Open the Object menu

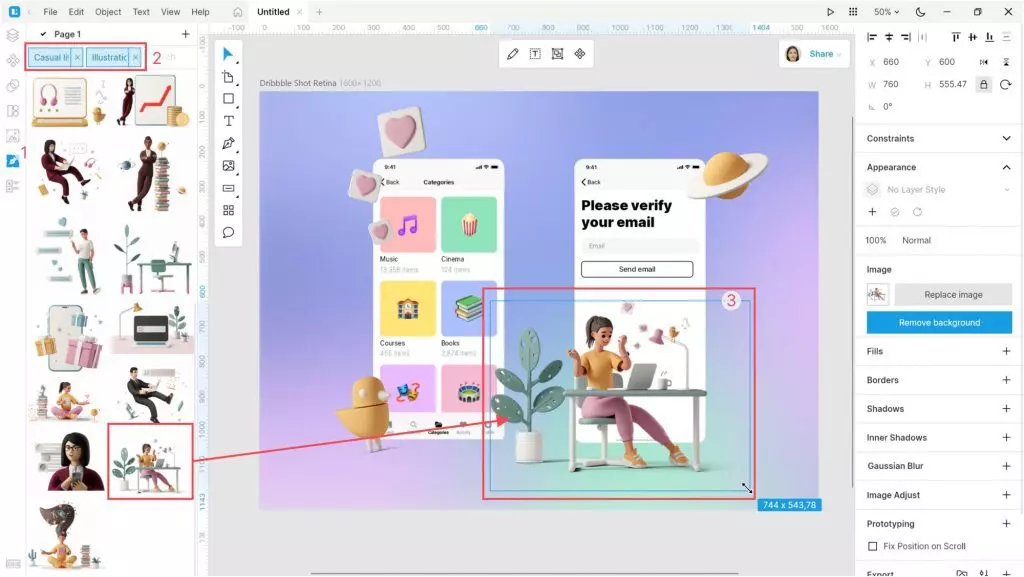point(108,12)
